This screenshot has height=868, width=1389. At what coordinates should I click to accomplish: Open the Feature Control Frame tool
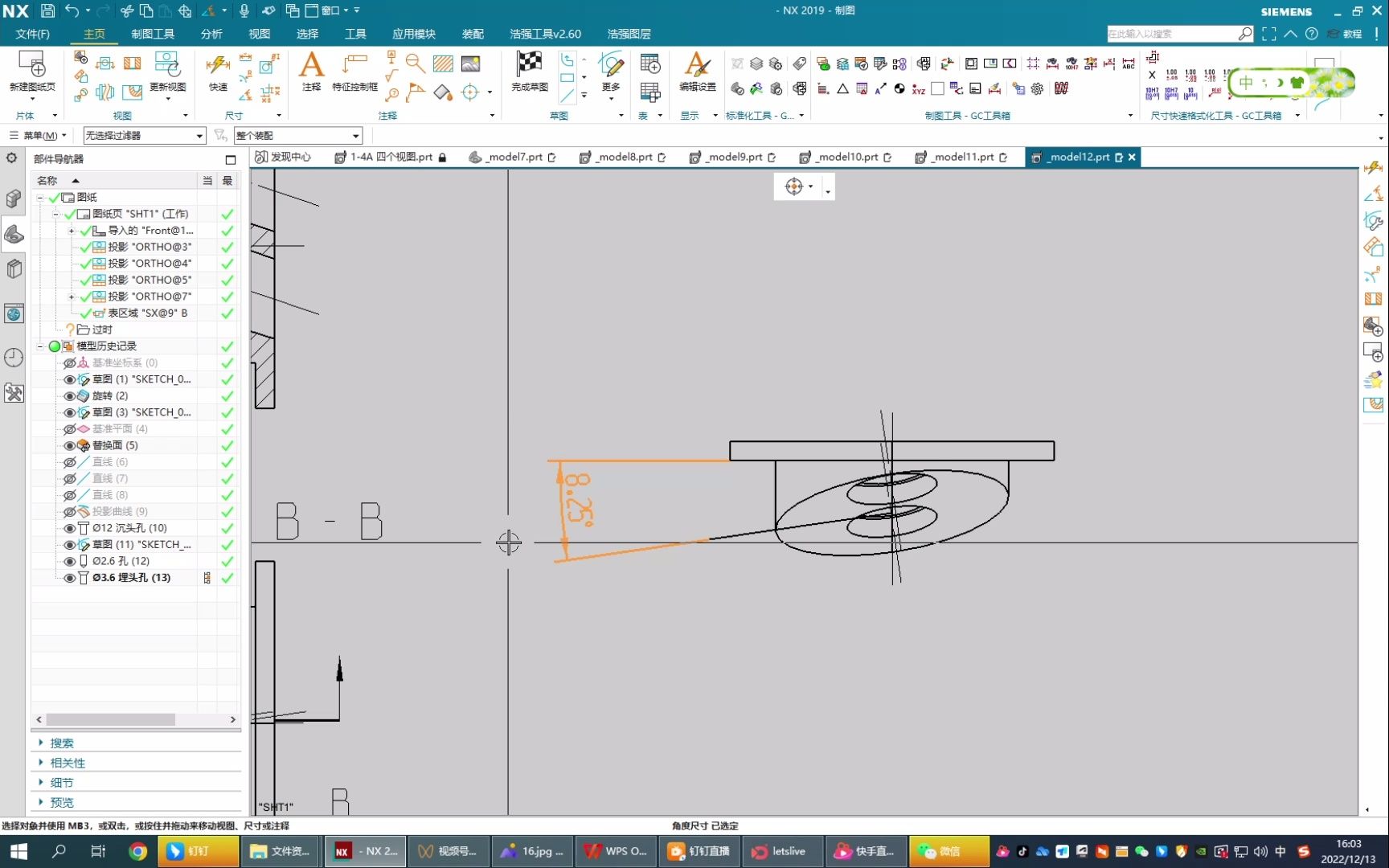pos(354,64)
